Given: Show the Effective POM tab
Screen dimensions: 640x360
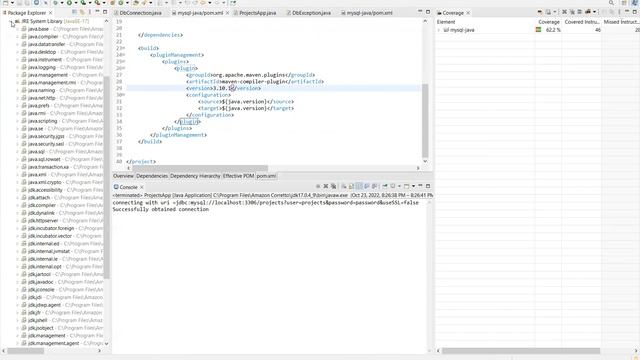Looking at the screenshot, I should pyautogui.click(x=238, y=176).
